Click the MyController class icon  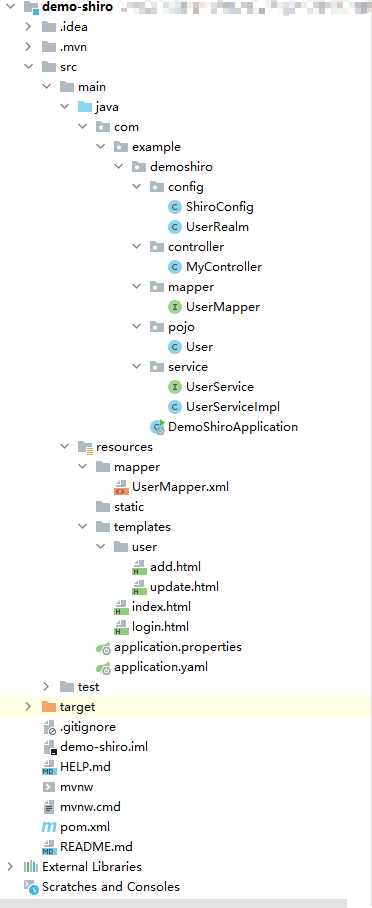174,267
